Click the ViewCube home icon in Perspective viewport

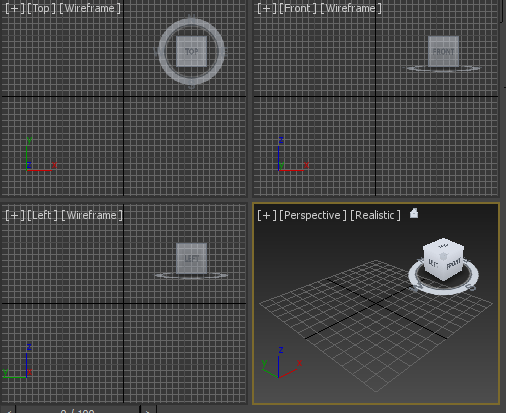coord(414,213)
